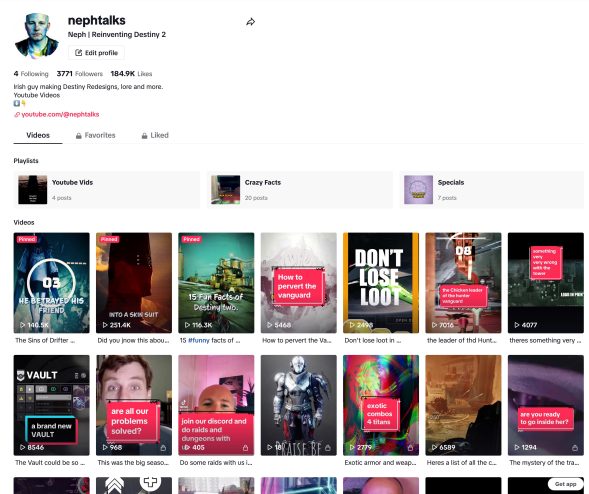Switch to the Liked tab

[155, 135]
